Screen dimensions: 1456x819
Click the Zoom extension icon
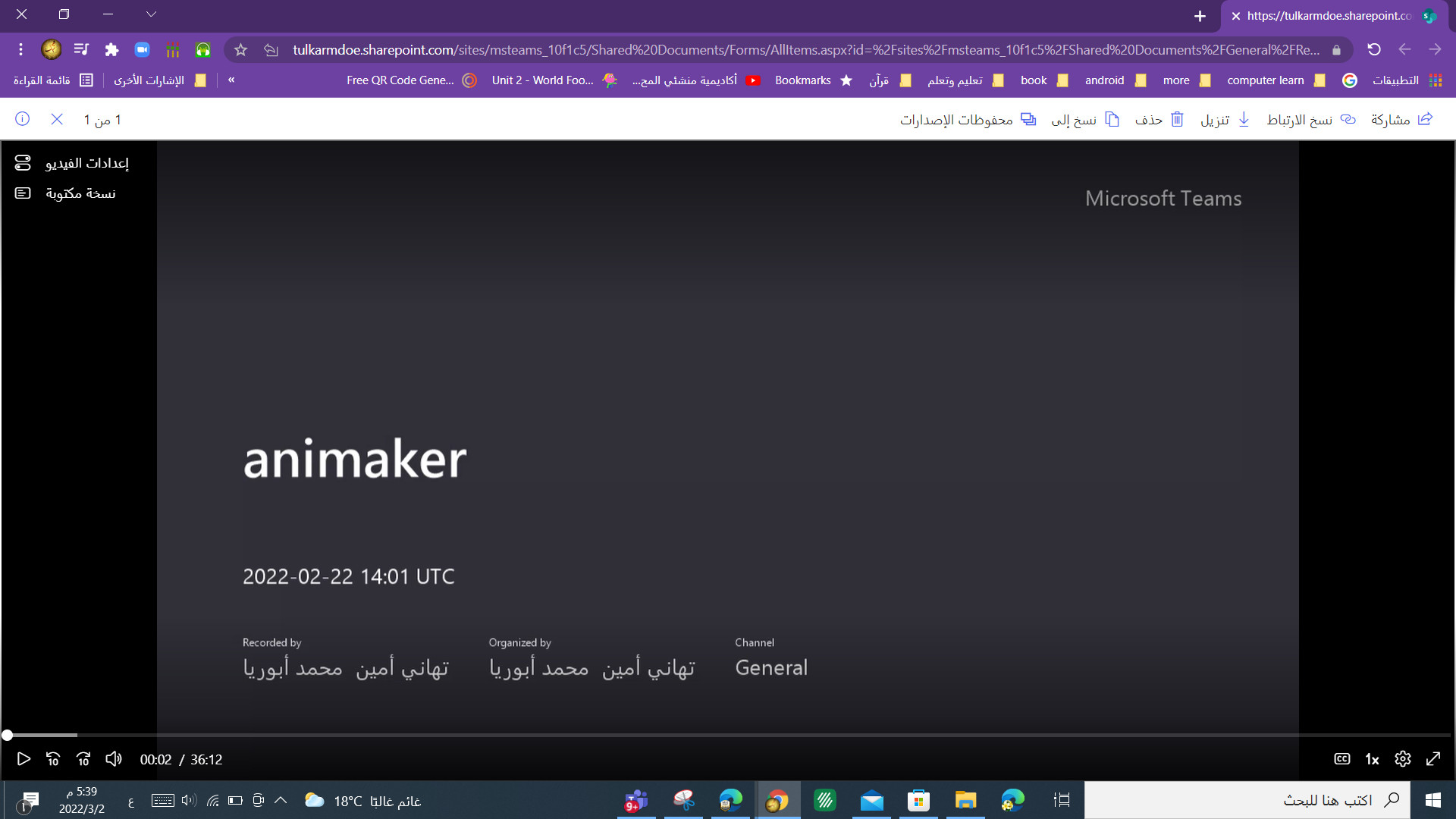142,50
